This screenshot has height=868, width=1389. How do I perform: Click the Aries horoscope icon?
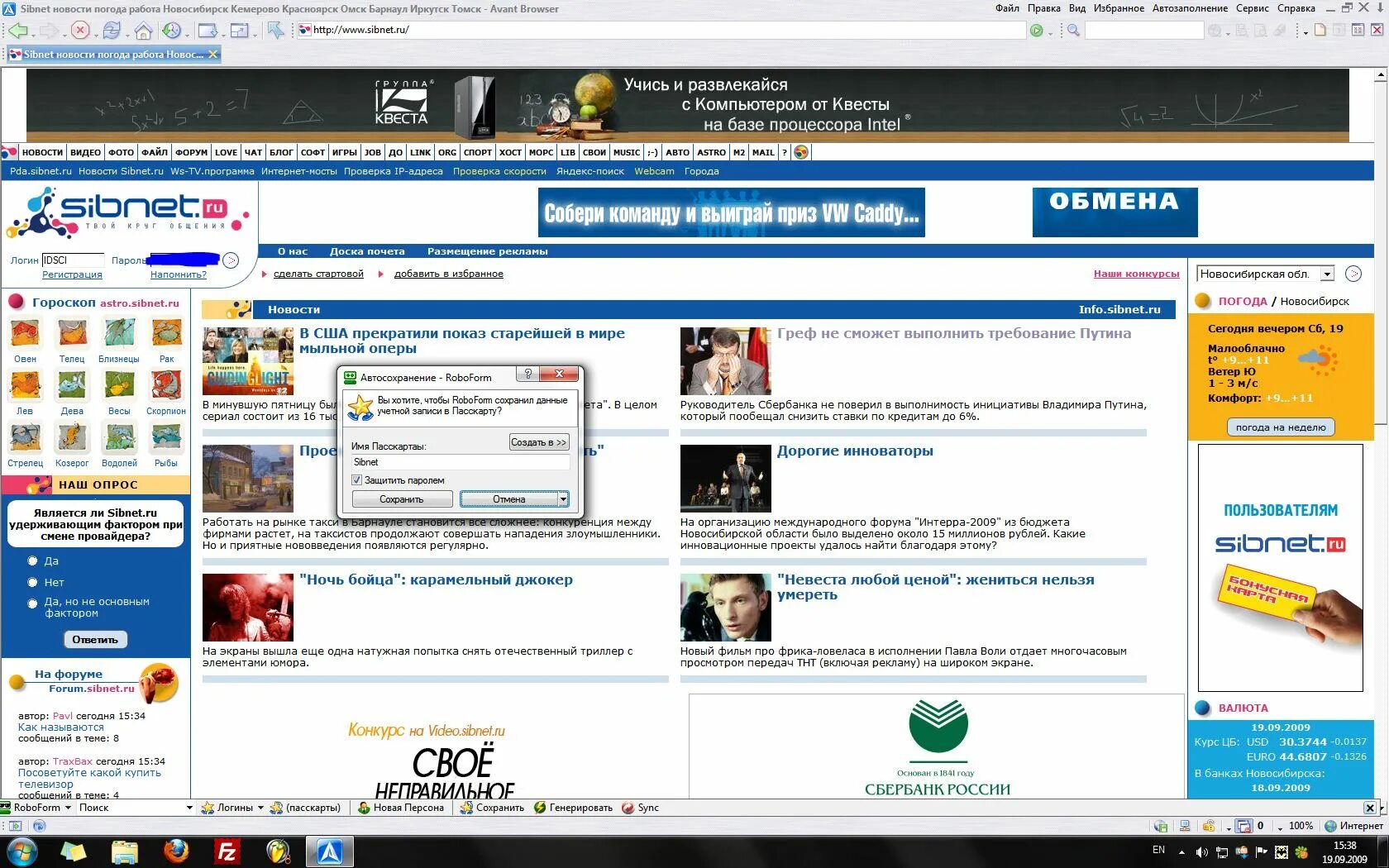(25, 334)
